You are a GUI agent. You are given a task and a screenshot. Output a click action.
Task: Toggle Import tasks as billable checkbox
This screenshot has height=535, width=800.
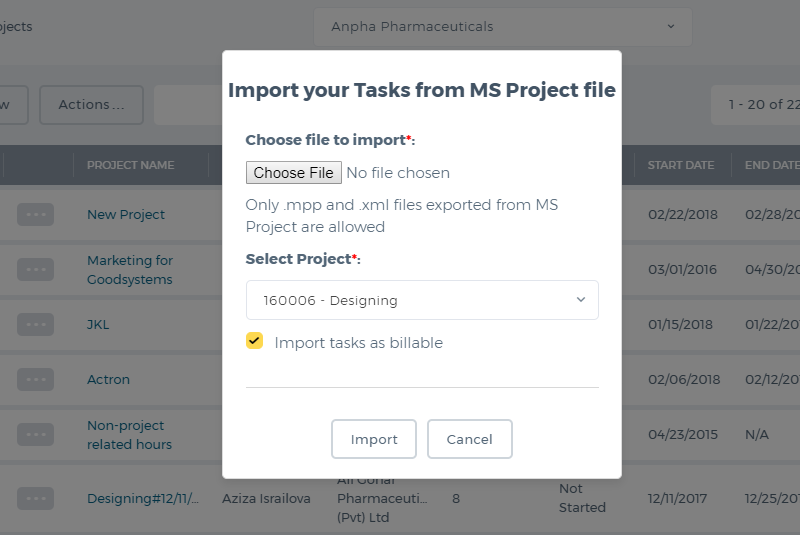[254, 341]
